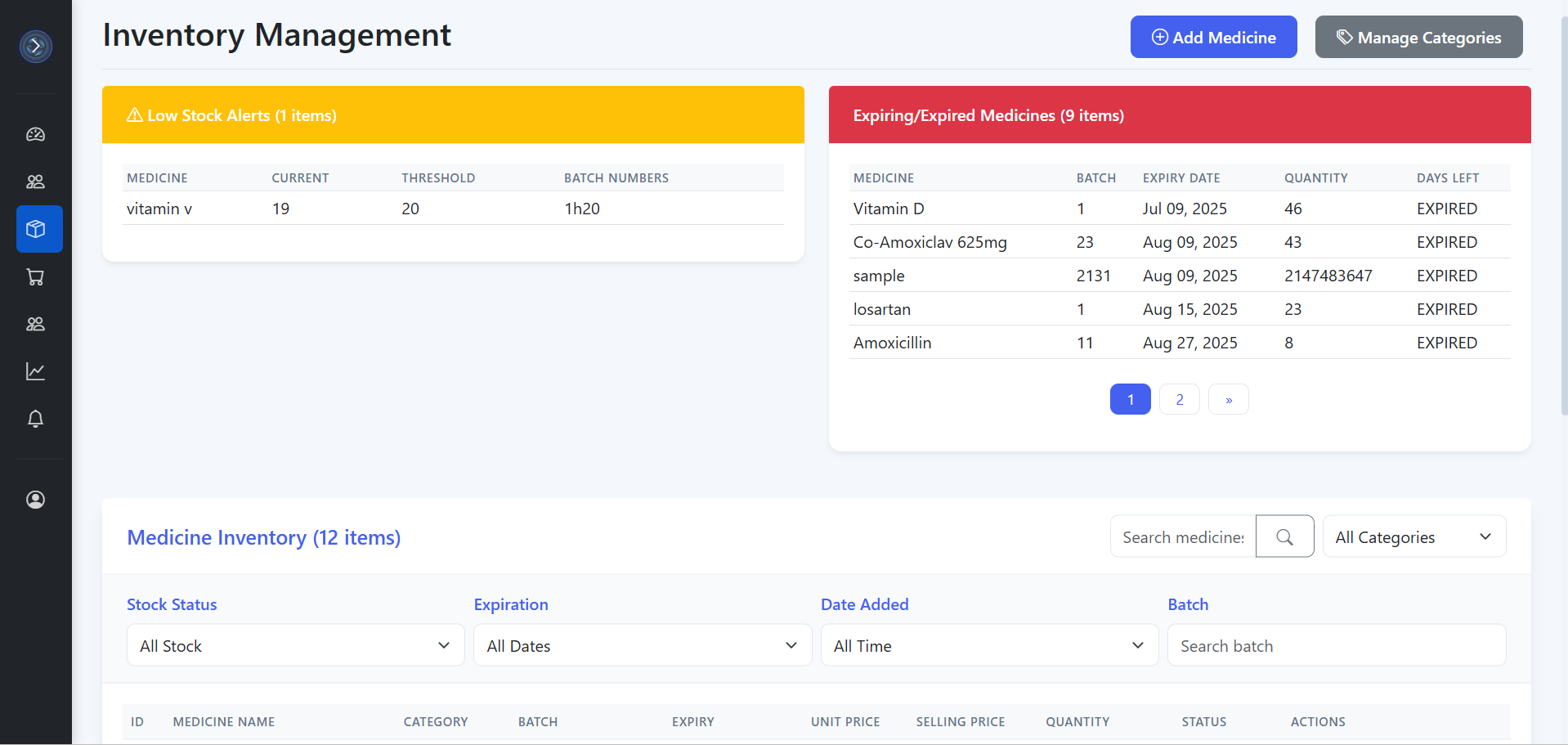Open the dashboard speedometer icon
Image resolution: width=1568 pixels, height=745 pixels.
pyautogui.click(x=36, y=135)
